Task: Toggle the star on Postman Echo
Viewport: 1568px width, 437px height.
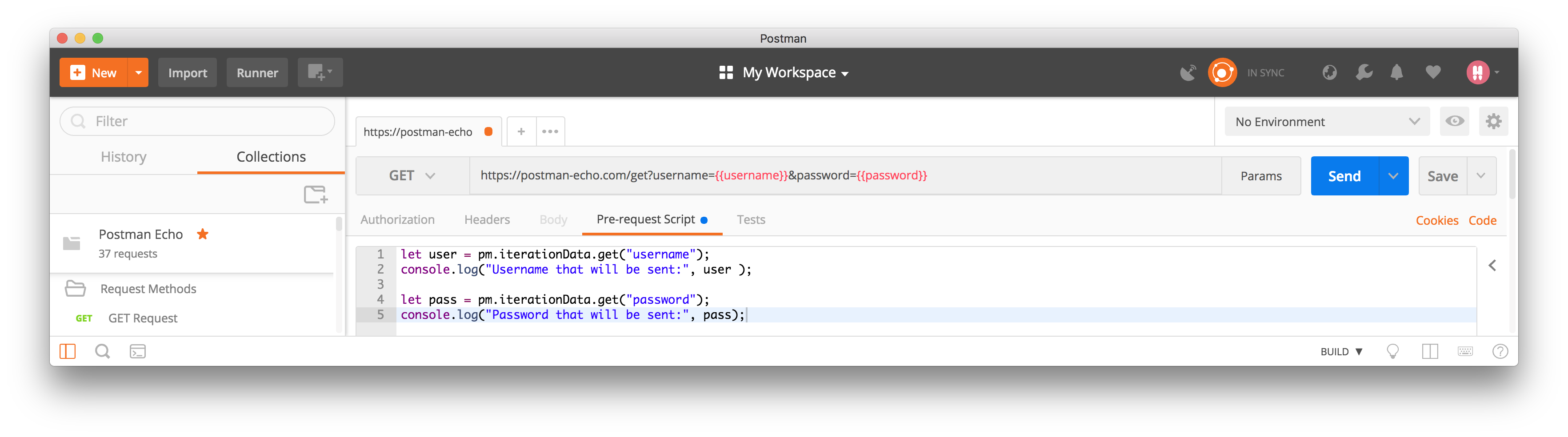Action: (x=203, y=234)
